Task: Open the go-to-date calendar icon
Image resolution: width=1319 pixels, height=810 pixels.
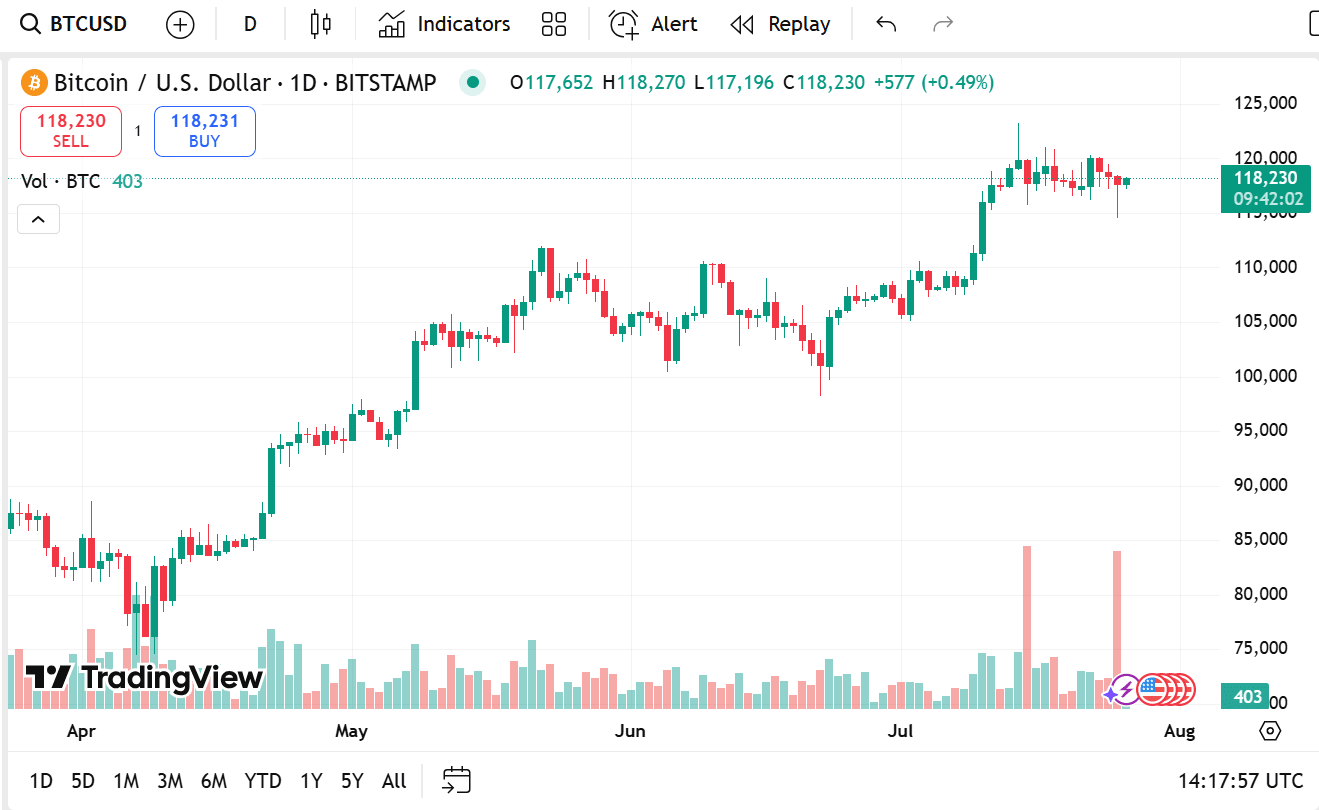Action: pos(457,780)
